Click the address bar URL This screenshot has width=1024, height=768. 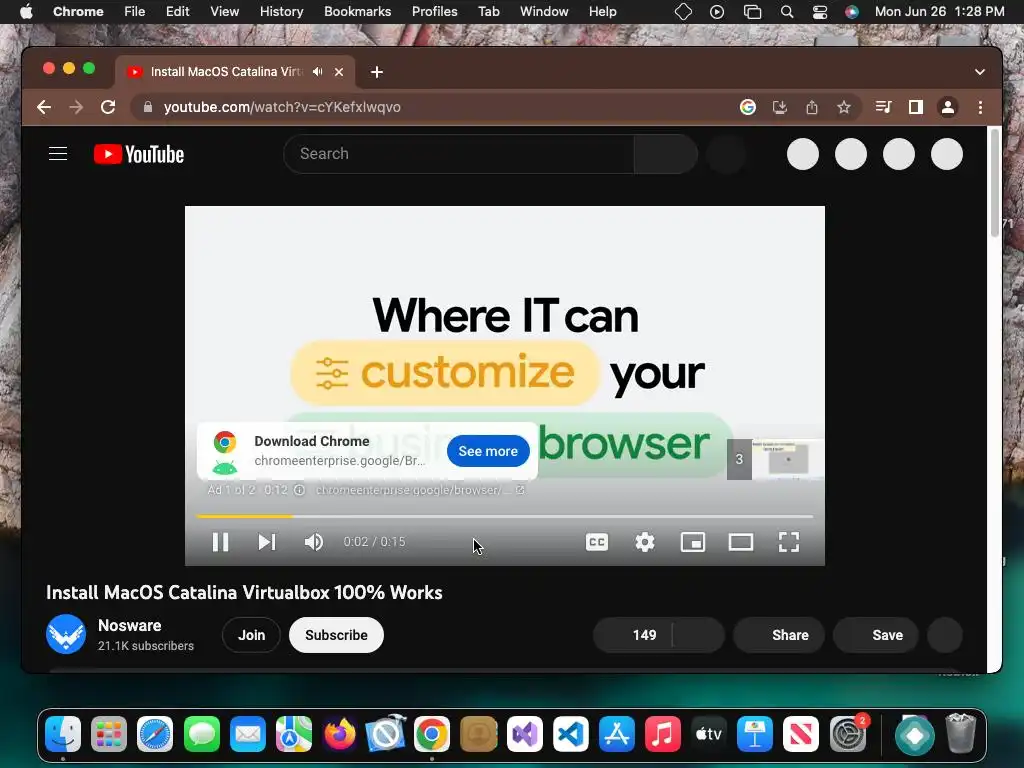(x=282, y=107)
